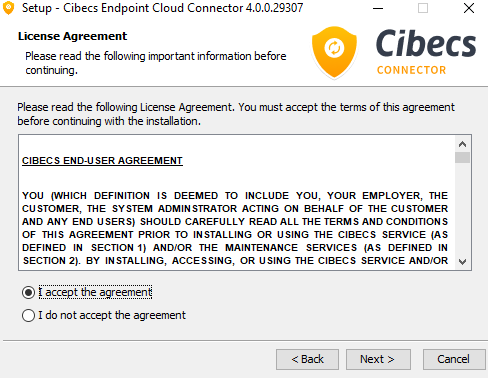Click the scroll down arrow in license box
Viewport: 488px width, 378px height.
[462, 262]
